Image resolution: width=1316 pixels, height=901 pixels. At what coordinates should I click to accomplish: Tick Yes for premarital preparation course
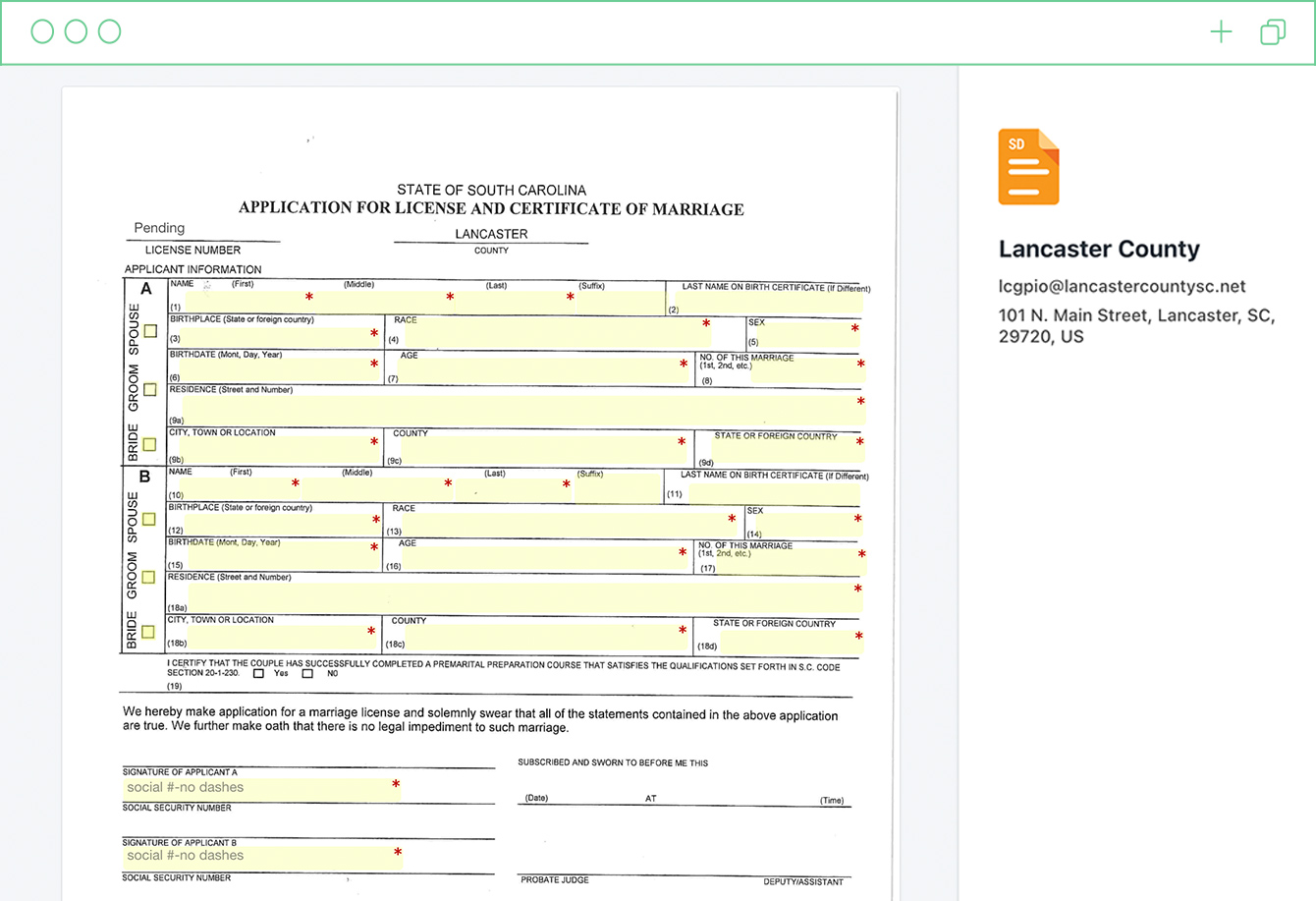click(x=259, y=674)
